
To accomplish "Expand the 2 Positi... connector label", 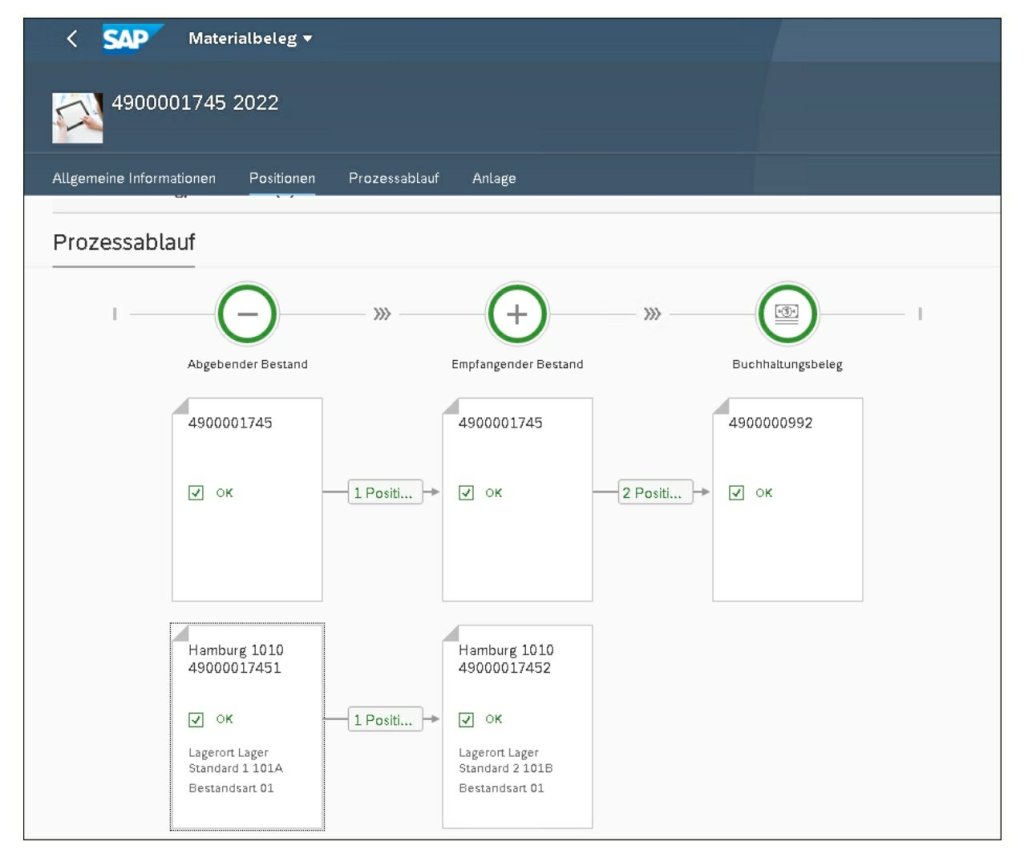I will [655, 493].
